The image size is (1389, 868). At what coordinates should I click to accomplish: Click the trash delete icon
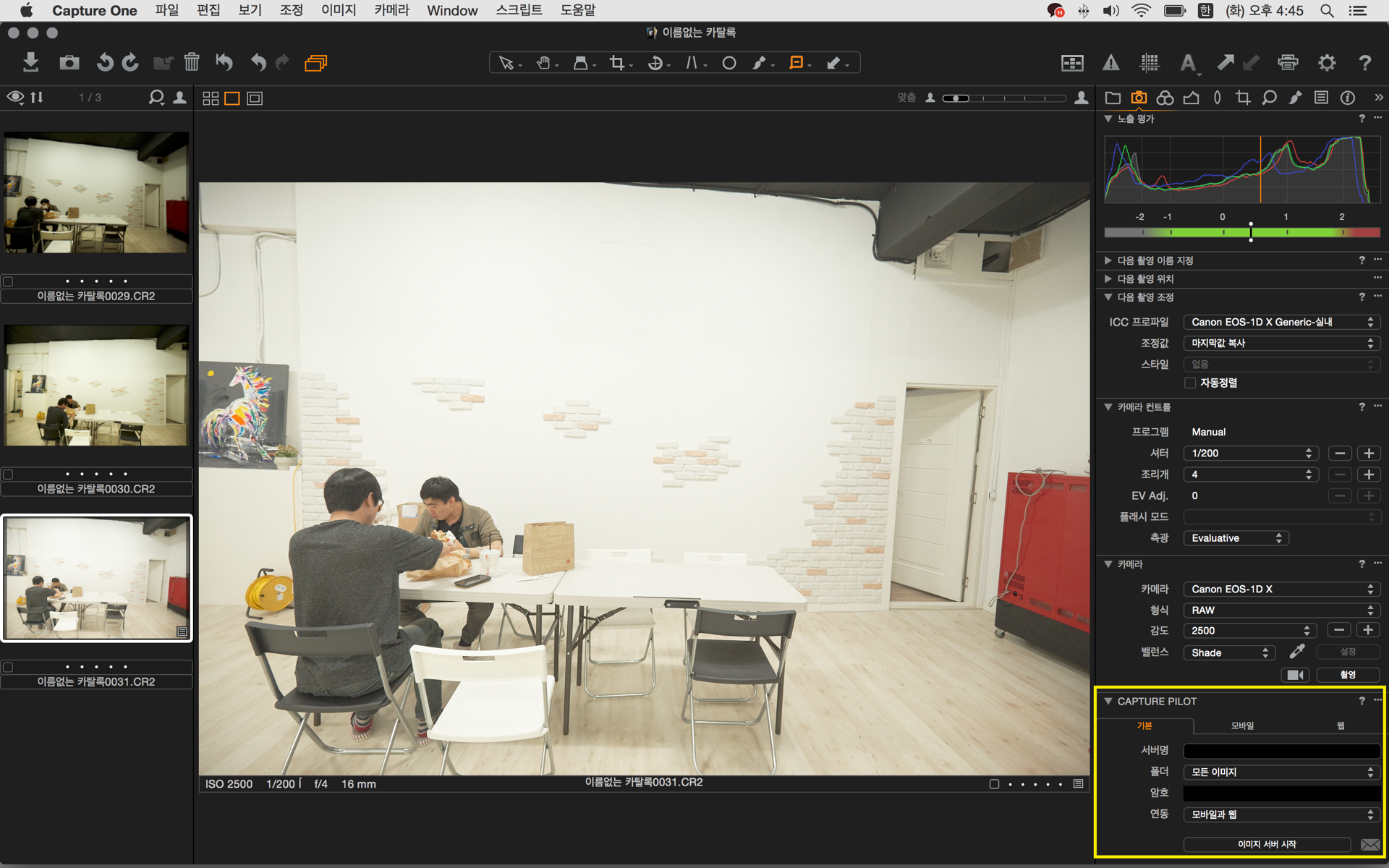tap(191, 62)
